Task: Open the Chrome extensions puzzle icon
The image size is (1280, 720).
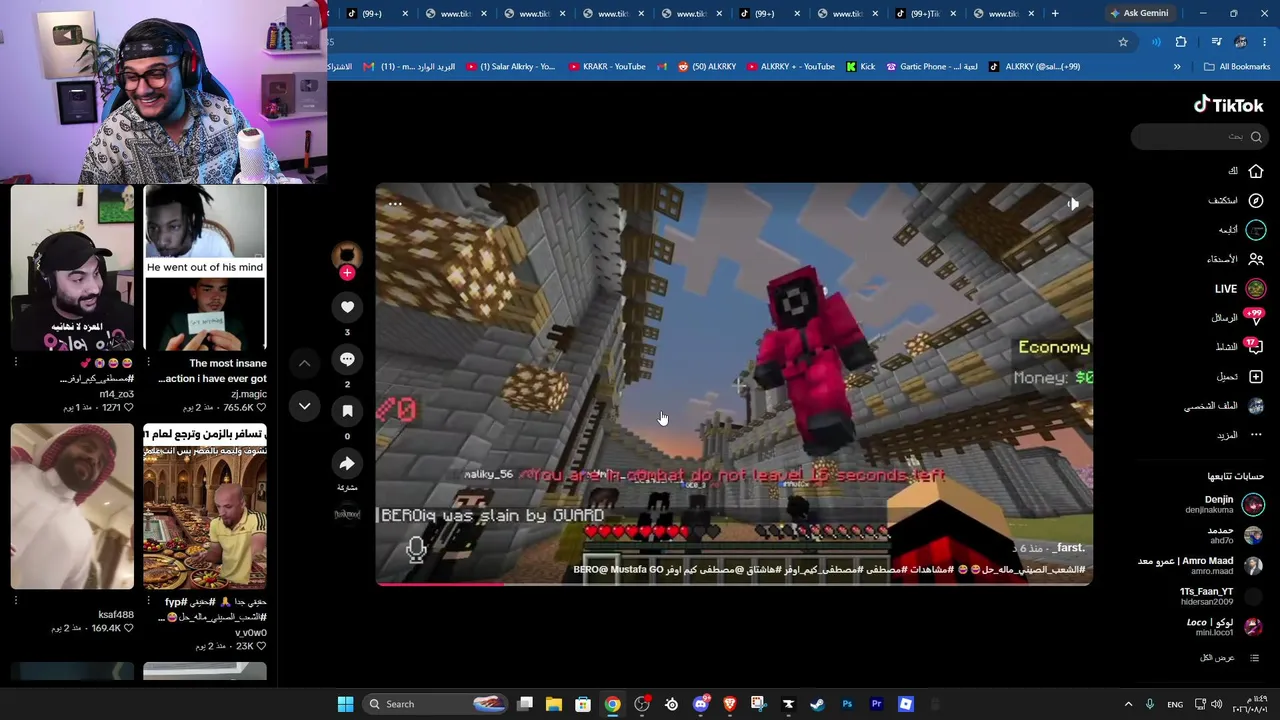Action: [1181, 42]
